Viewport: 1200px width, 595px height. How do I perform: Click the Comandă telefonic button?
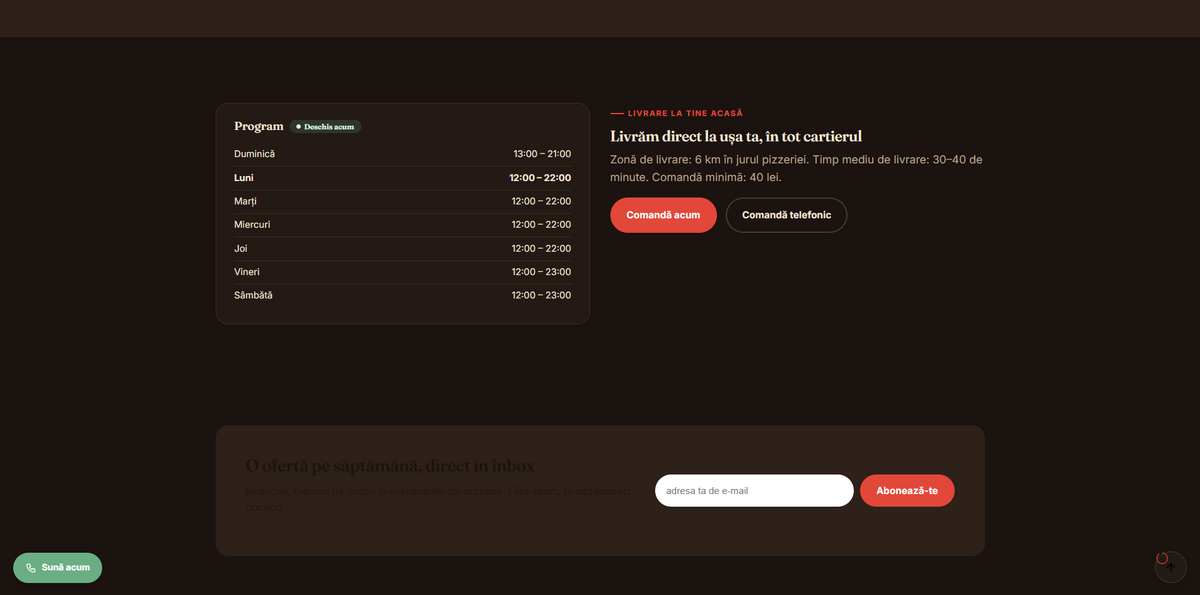pyautogui.click(x=786, y=215)
